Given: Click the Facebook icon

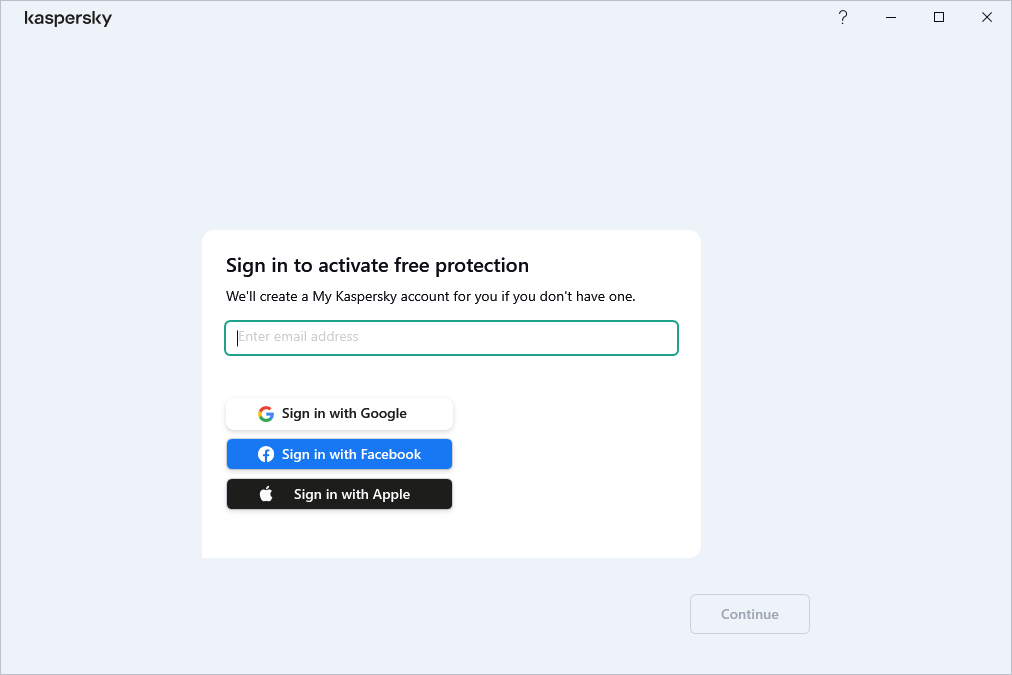Looking at the screenshot, I should point(265,453).
